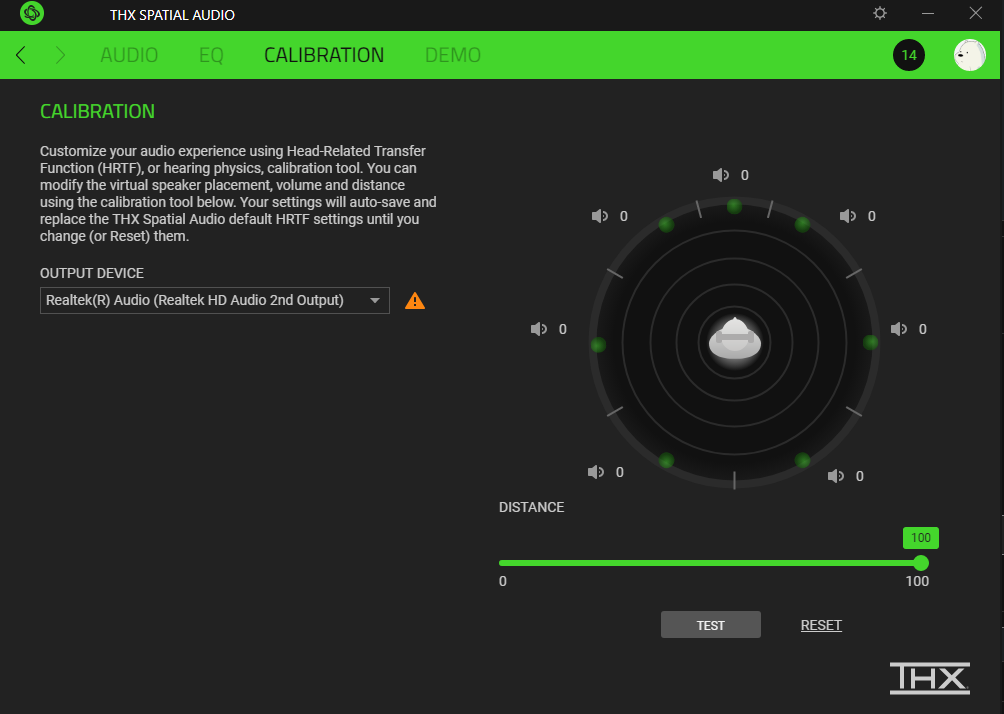The height and width of the screenshot is (714, 1004).
Task: Click the front right speaker volume icon
Action: [848, 216]
